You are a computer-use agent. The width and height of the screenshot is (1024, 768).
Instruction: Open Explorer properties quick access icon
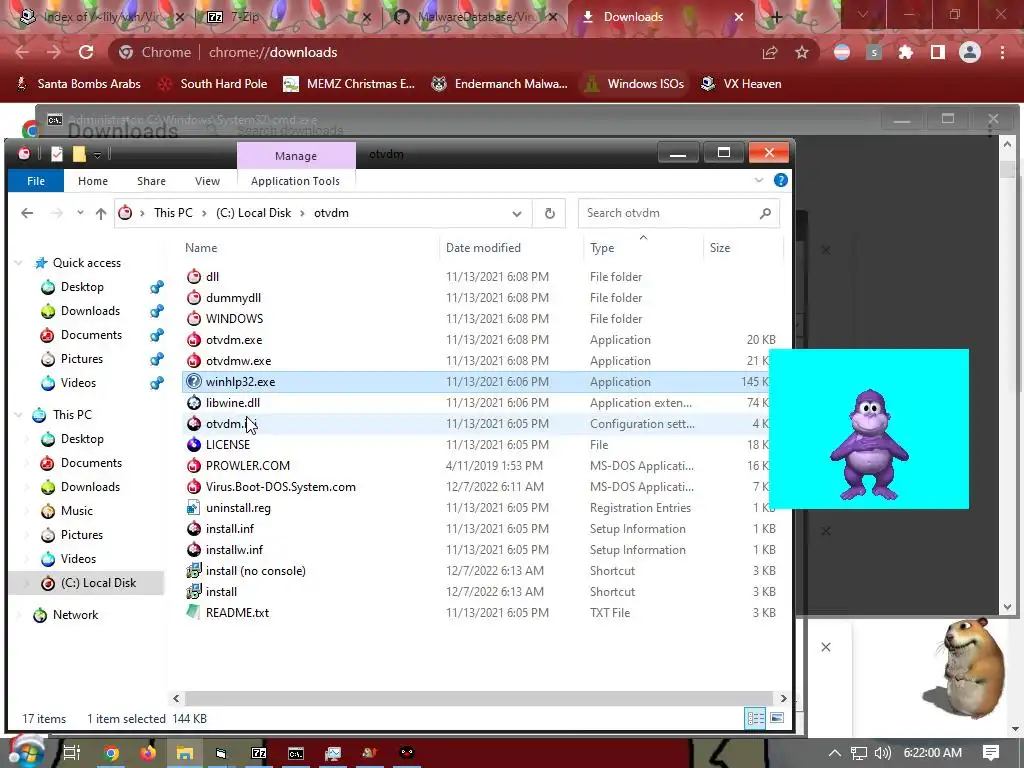(57, 153)
